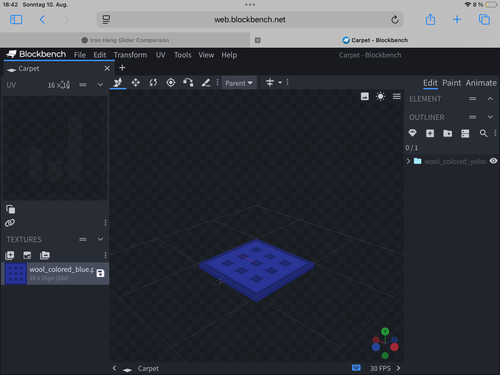The image size is (500, 375).
Task: Select wool_colored_blue texture thumbnail
Action: [16, 274]
